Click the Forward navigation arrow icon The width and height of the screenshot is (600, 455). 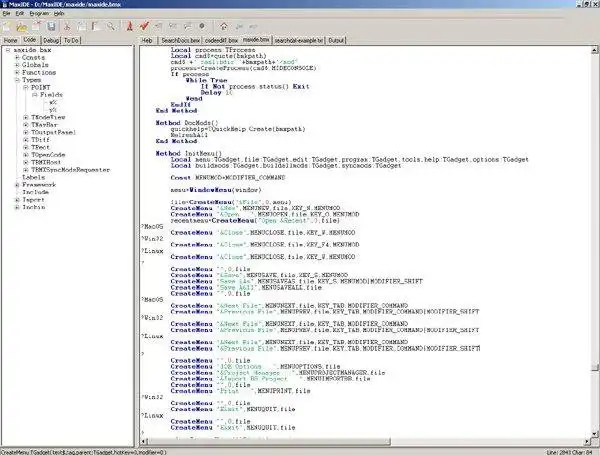tap(253, 26)
